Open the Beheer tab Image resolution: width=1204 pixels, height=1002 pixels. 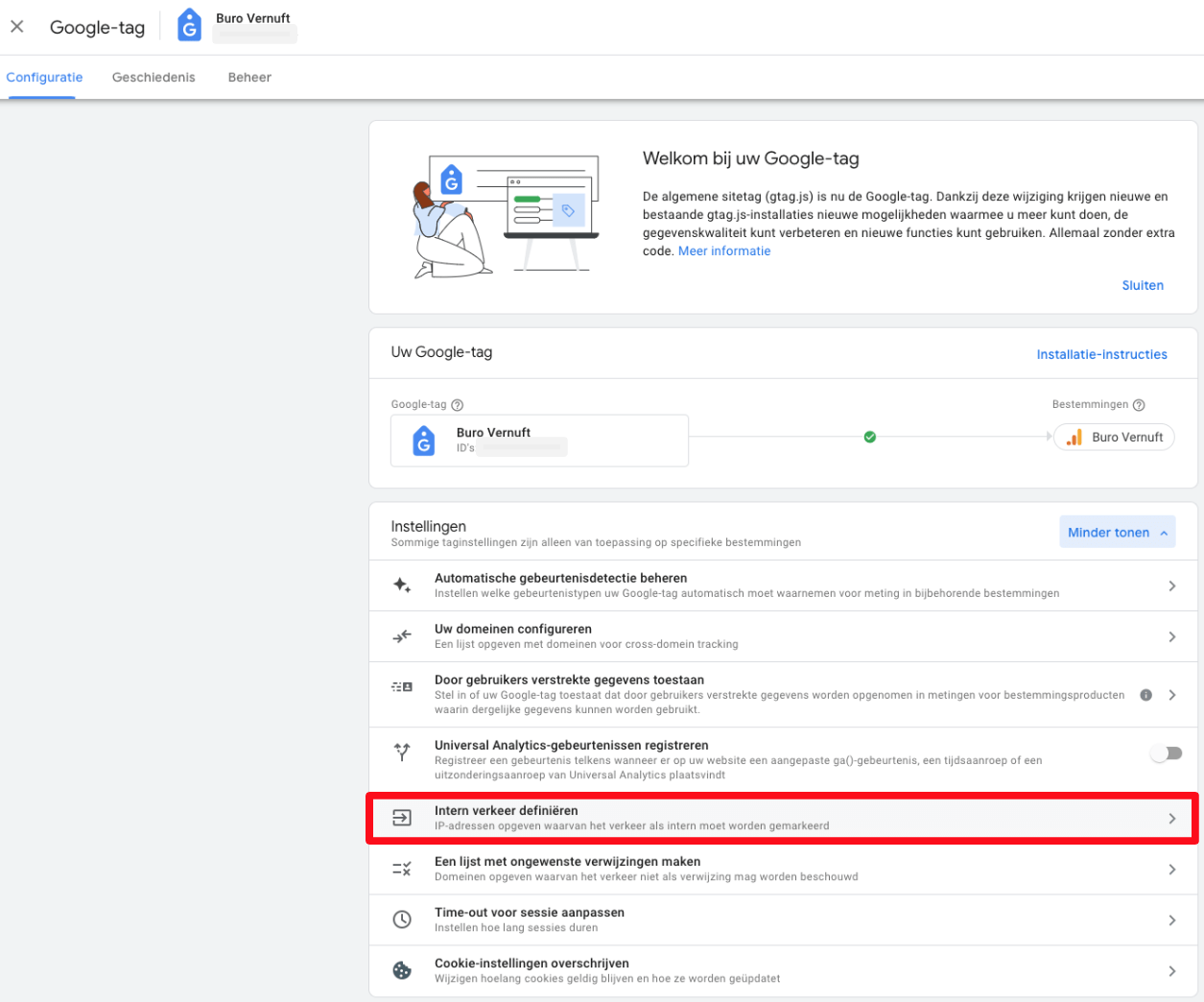pos(249,78)
